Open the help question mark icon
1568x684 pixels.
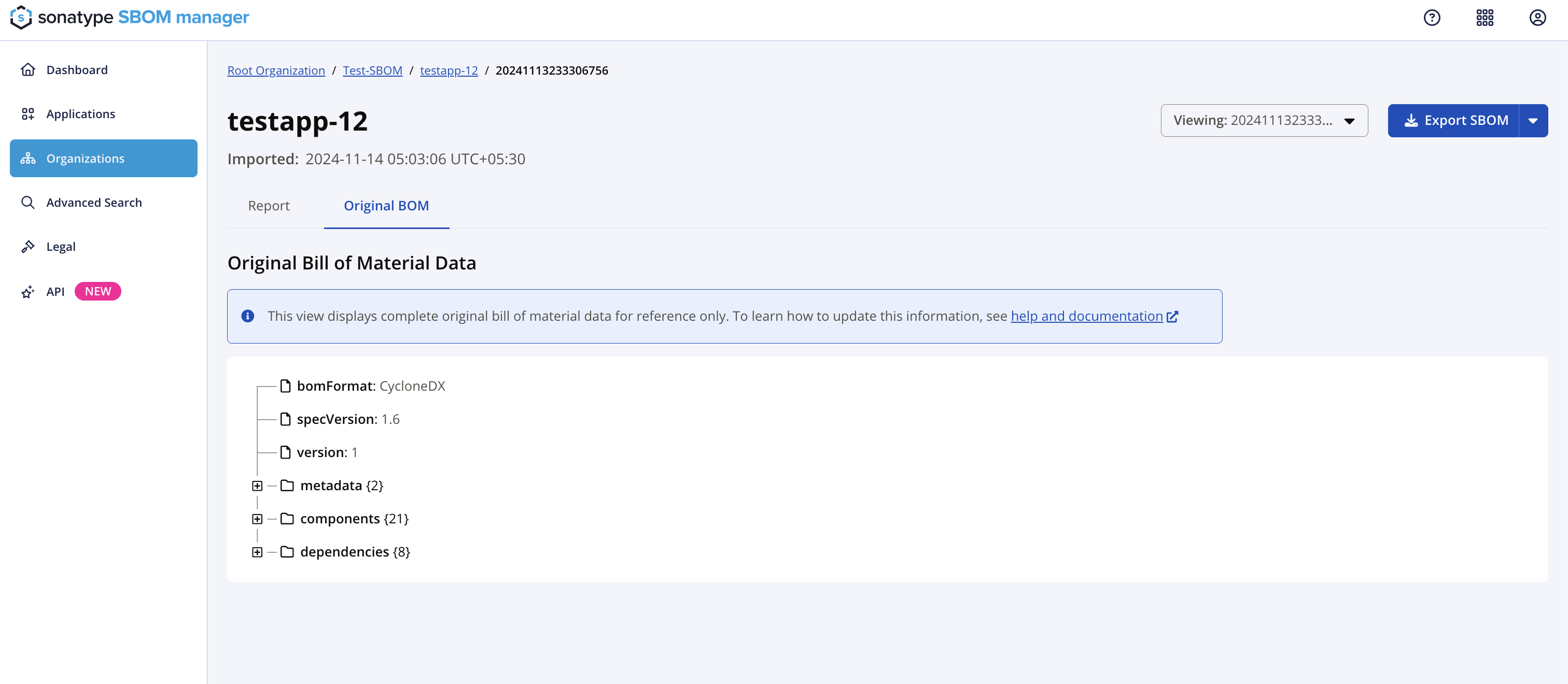tap(1432, 18)
